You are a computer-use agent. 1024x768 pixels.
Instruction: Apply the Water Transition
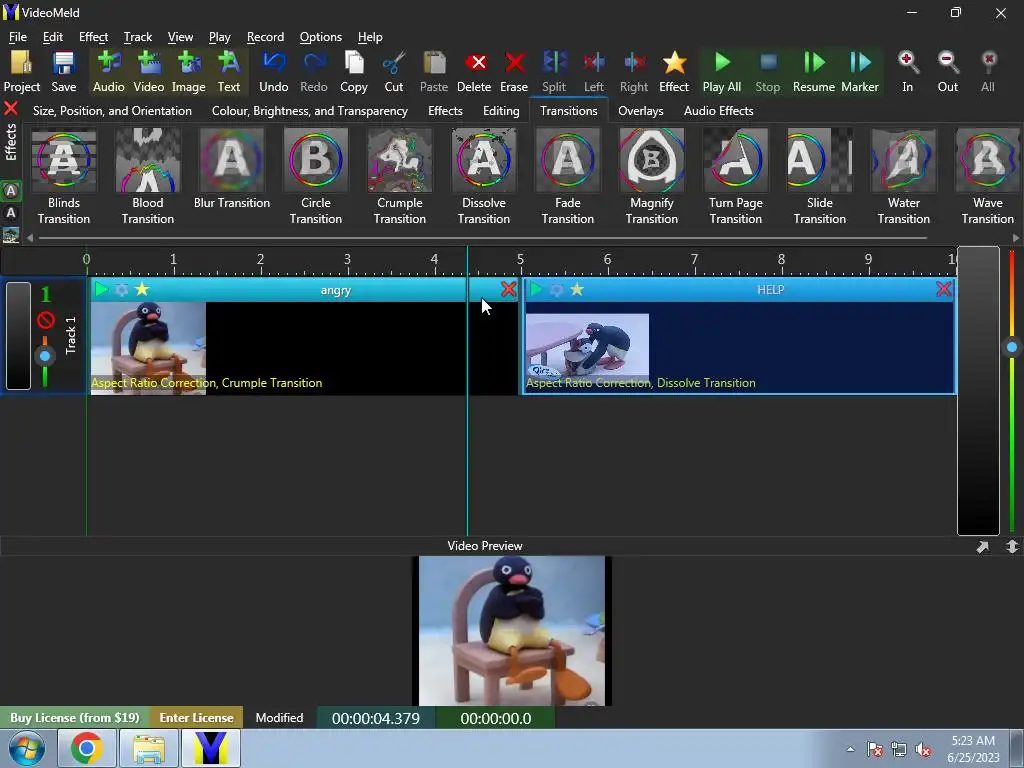pos(904,176)
